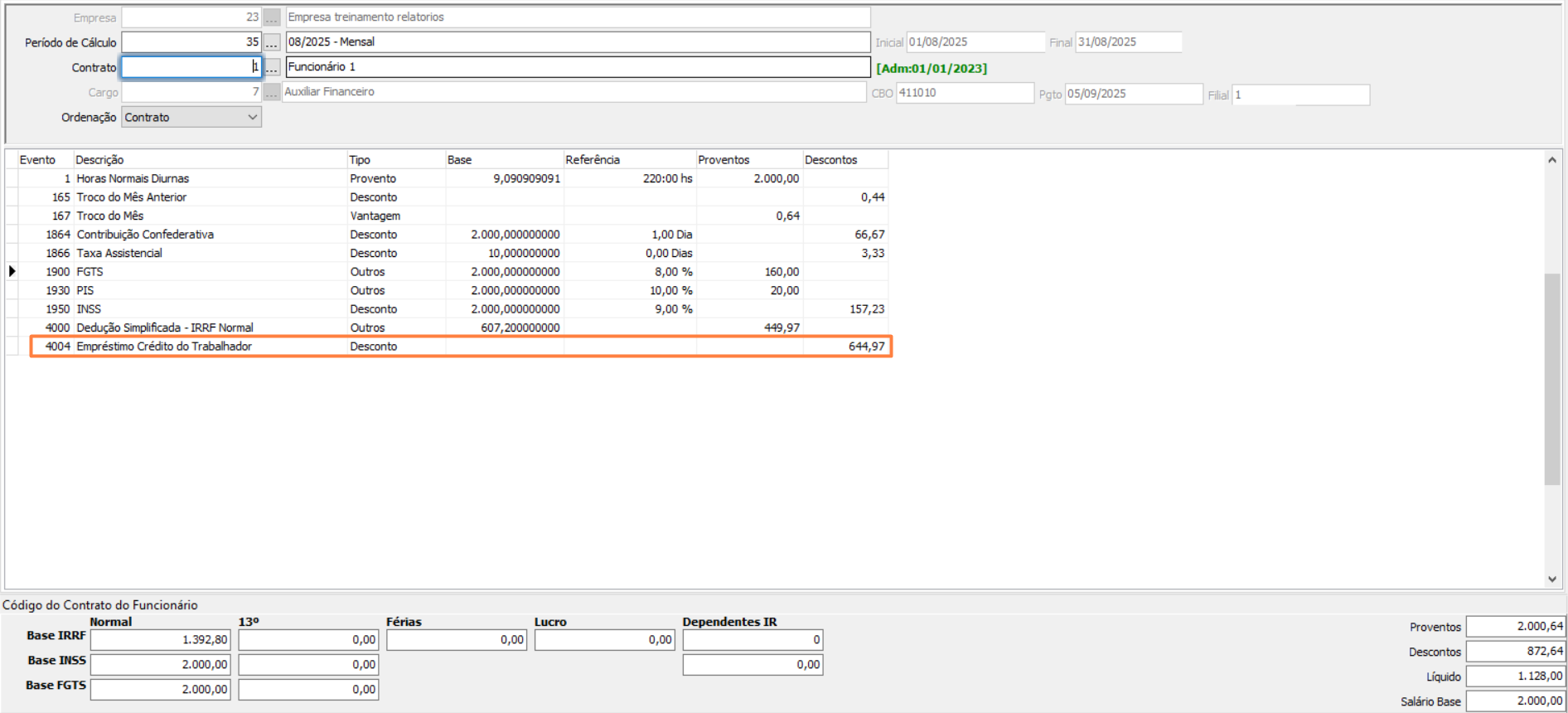Click the CBO field 411010
The image size is (1568, 713).
[x=965, y=93]
